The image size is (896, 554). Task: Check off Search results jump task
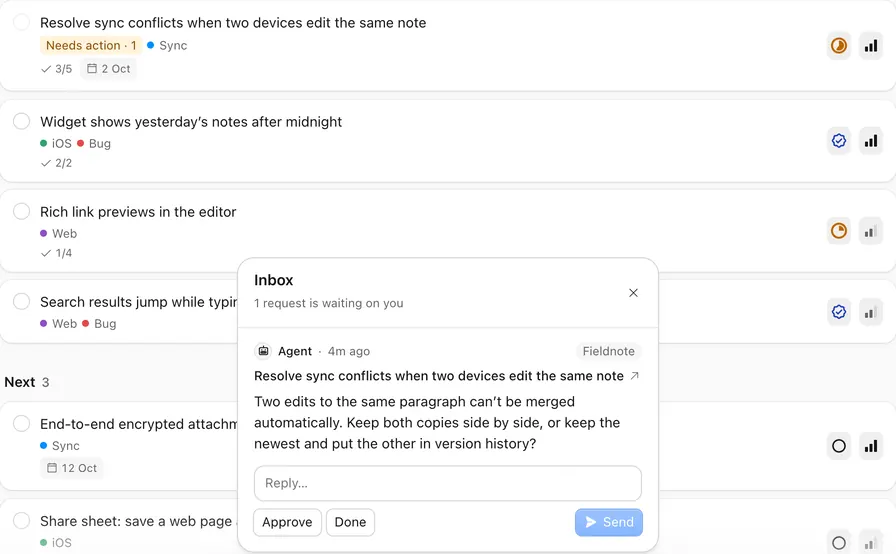(22, 301)
